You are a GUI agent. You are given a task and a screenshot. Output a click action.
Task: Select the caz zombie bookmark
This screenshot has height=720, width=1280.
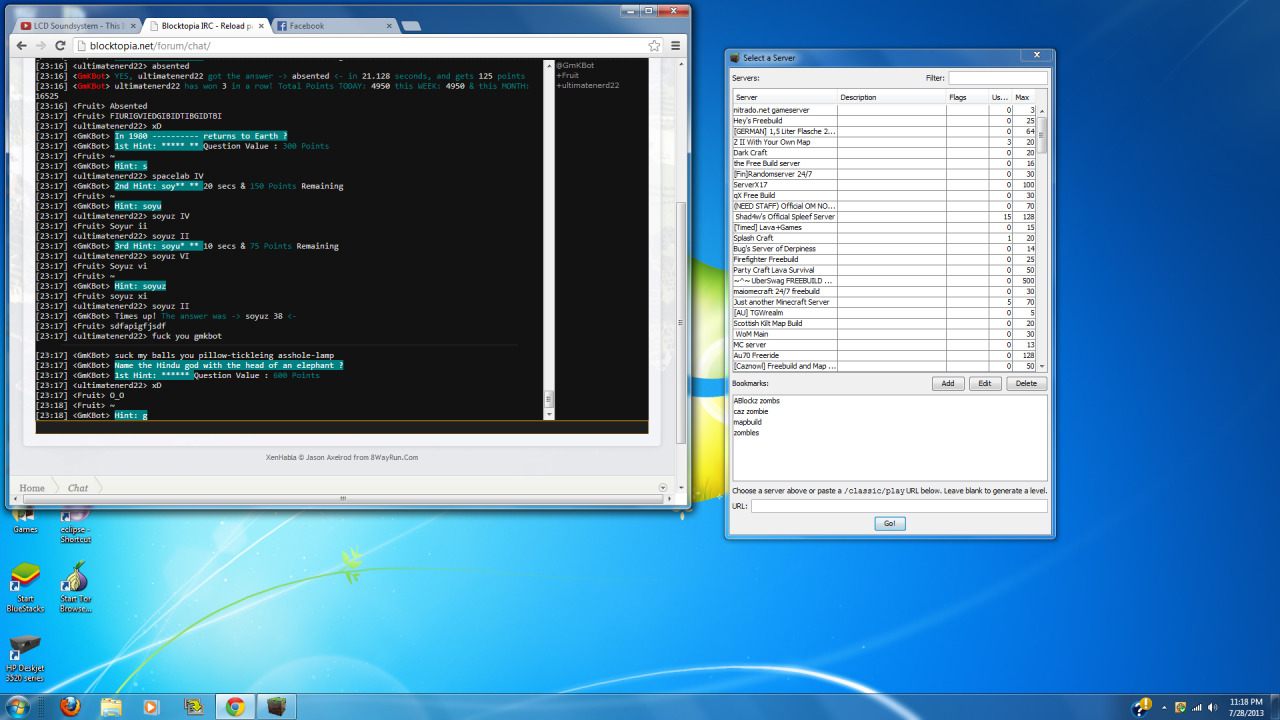coord(750,411)
